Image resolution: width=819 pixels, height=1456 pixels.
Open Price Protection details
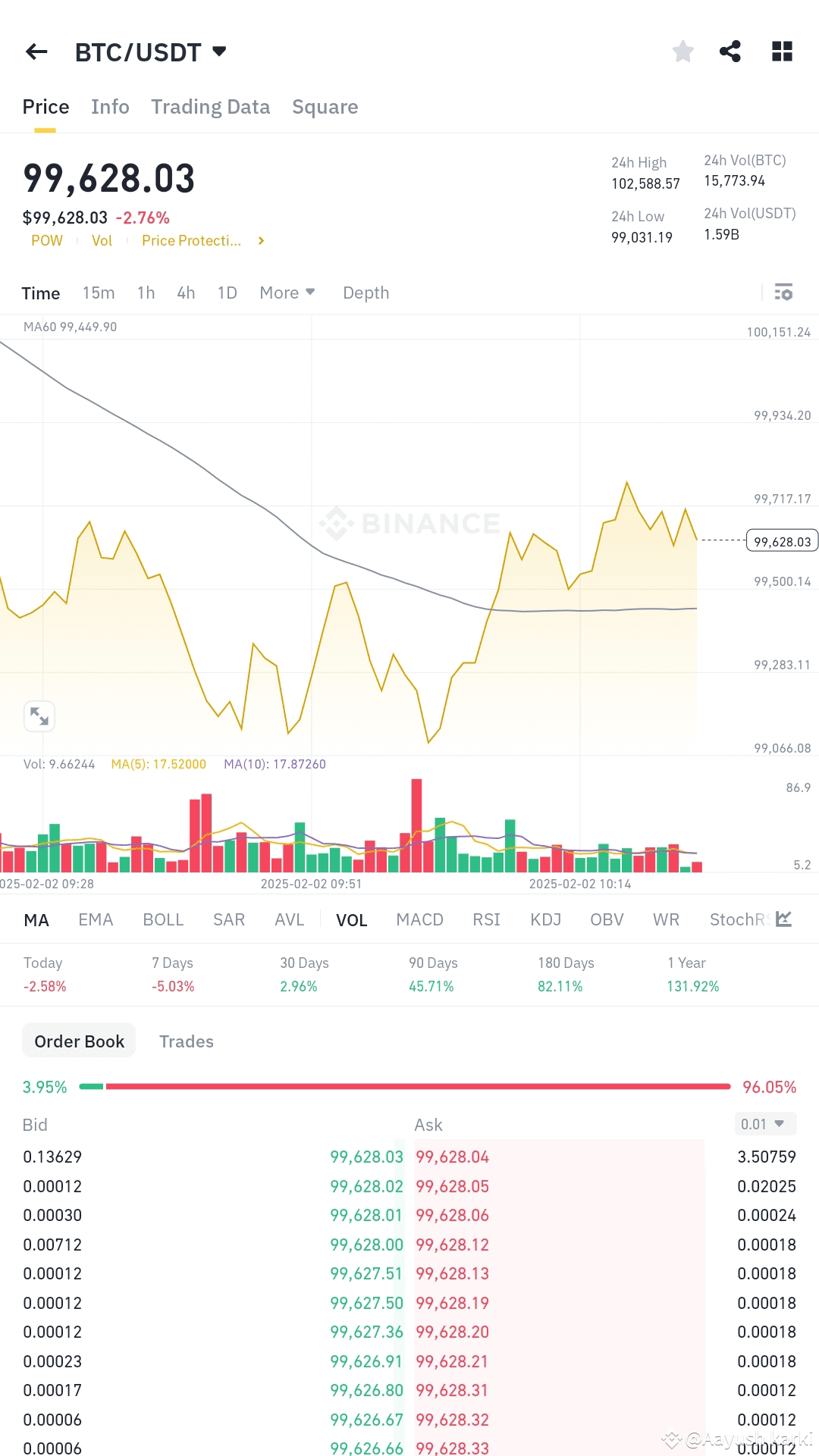coord(191,240)
